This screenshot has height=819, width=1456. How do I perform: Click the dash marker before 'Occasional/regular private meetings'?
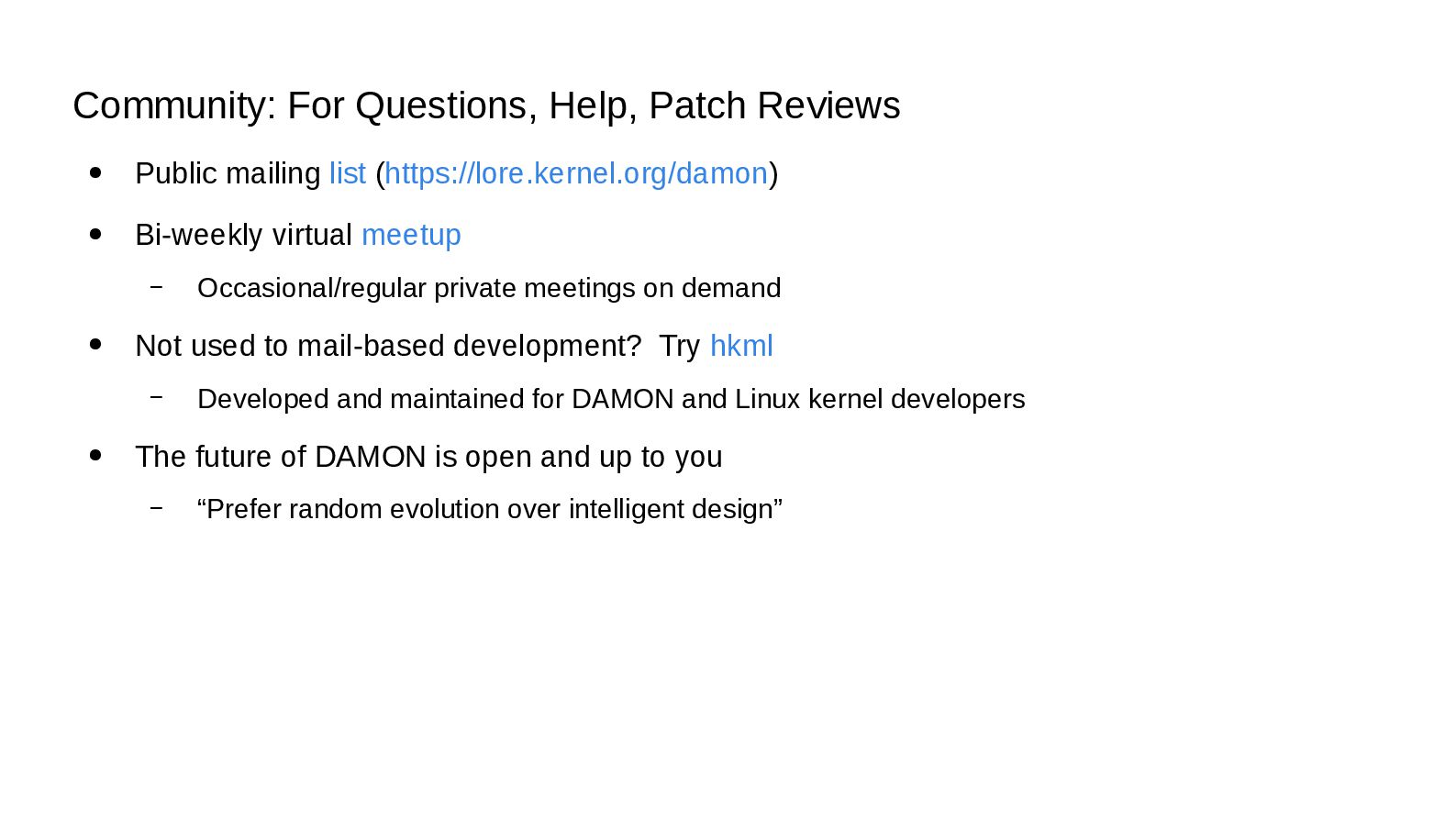click(157, 287)
